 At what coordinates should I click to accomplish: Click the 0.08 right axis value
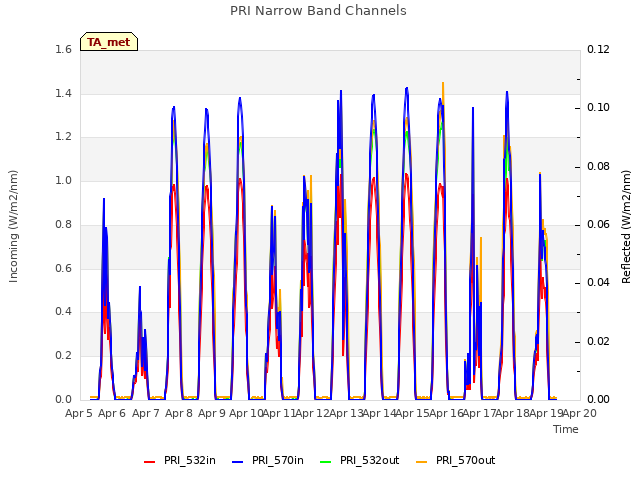tap(598, 167)
